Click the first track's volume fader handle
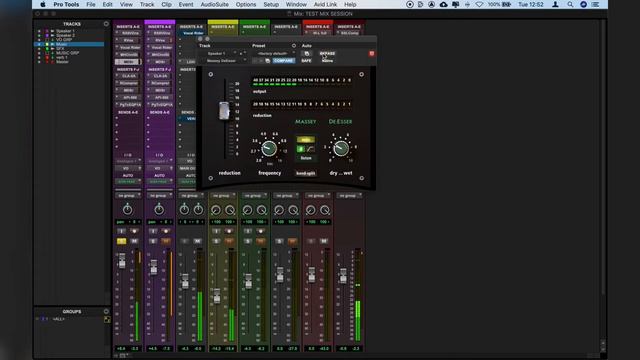Image resolution: width=640 pixels, height=360 pixels. pos(122,260)
